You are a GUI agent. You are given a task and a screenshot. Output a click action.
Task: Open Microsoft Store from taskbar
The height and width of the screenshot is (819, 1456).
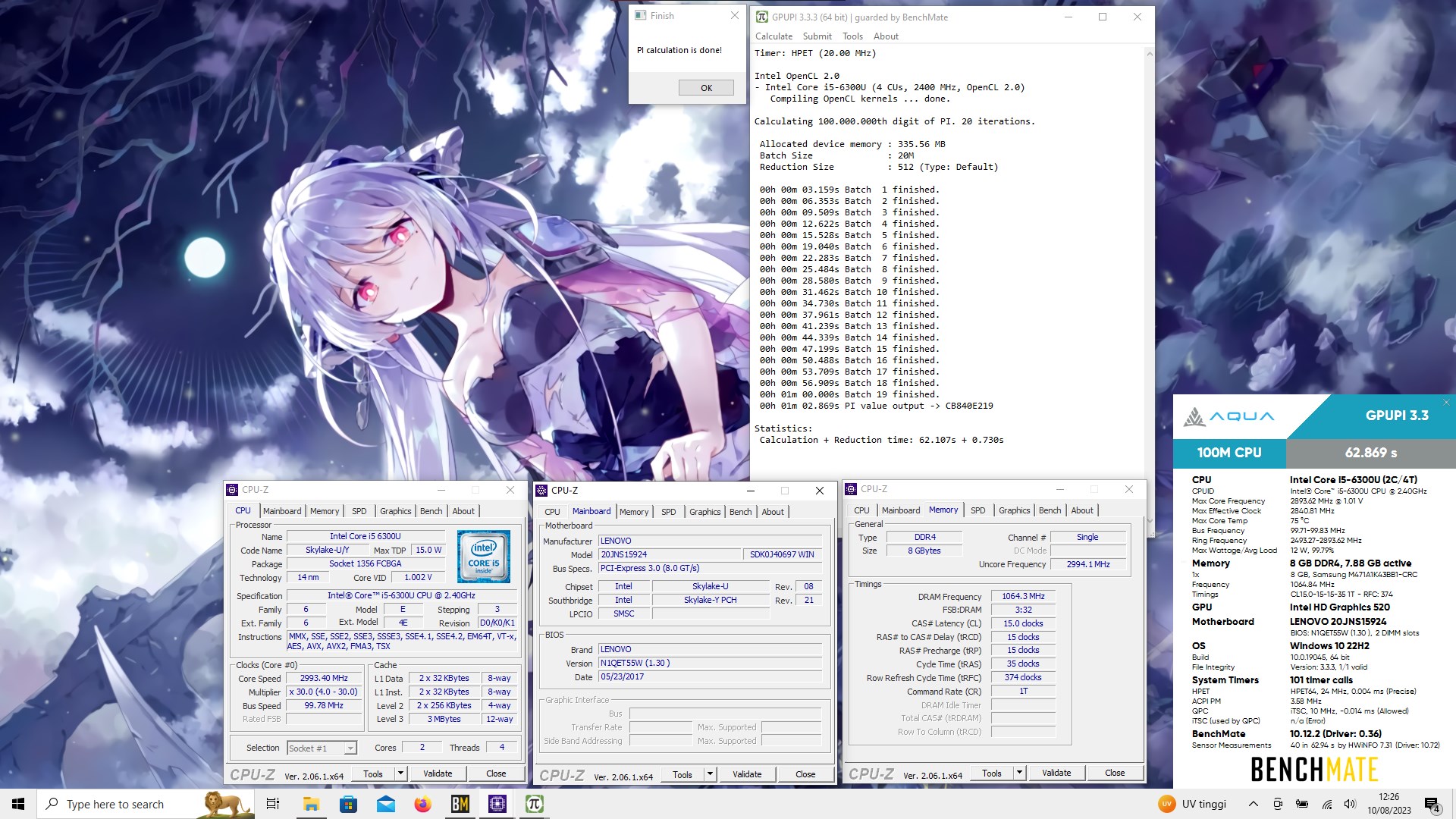[x=348, y=804]
